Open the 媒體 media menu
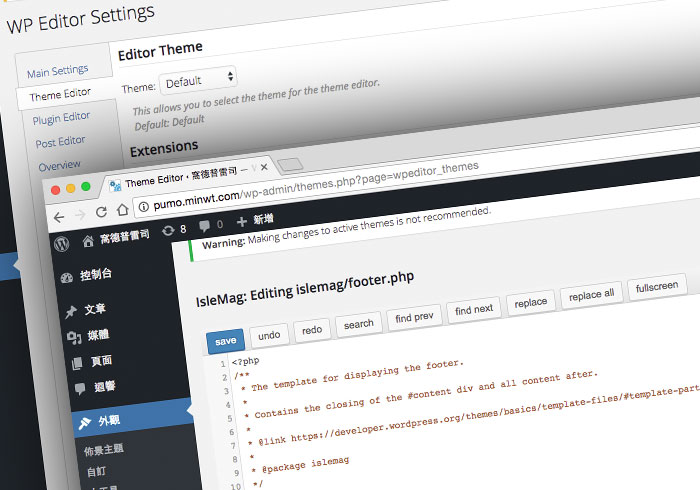700x490 pixels. 88,336
